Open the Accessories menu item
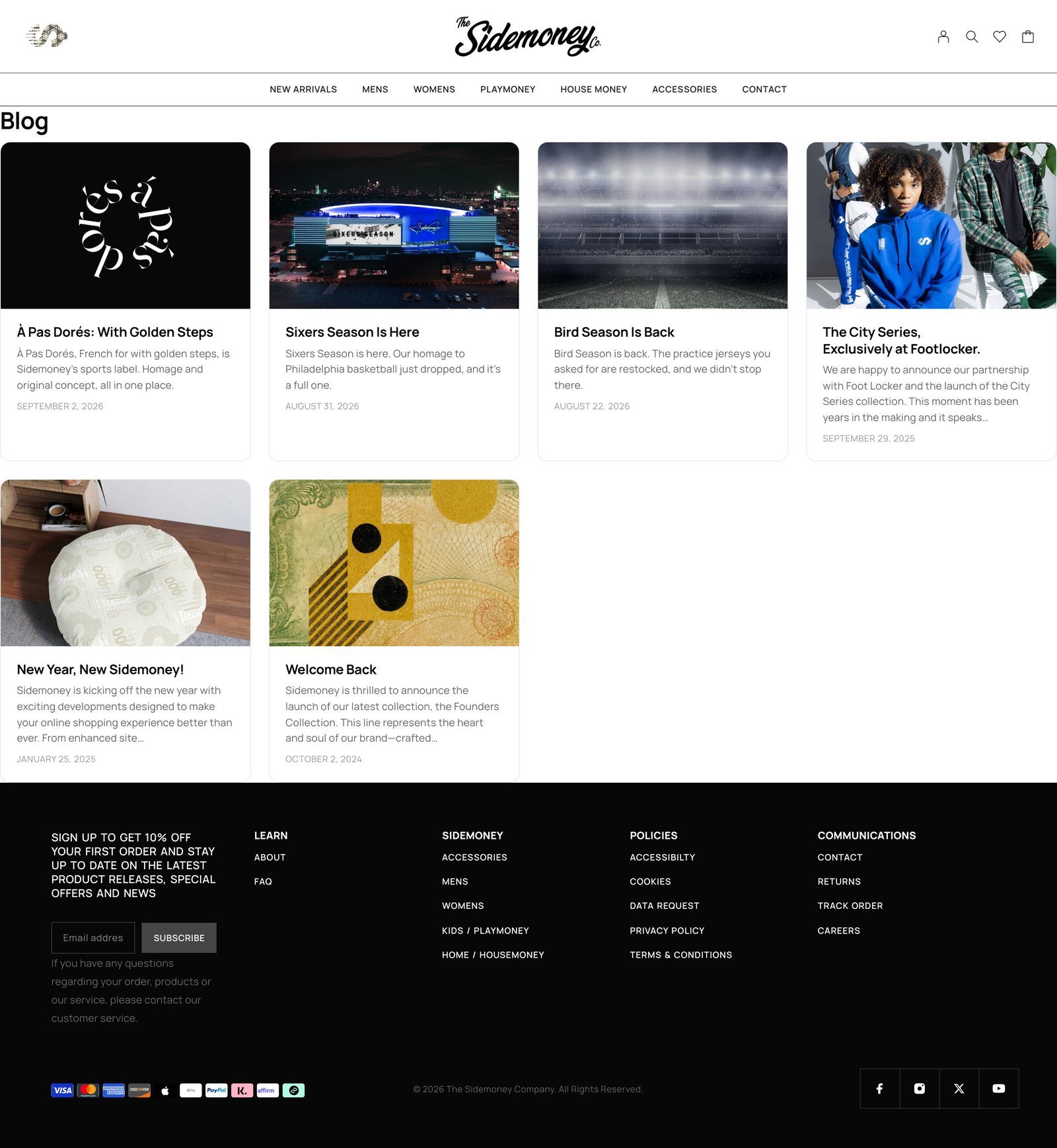 [x=684, y=89]
